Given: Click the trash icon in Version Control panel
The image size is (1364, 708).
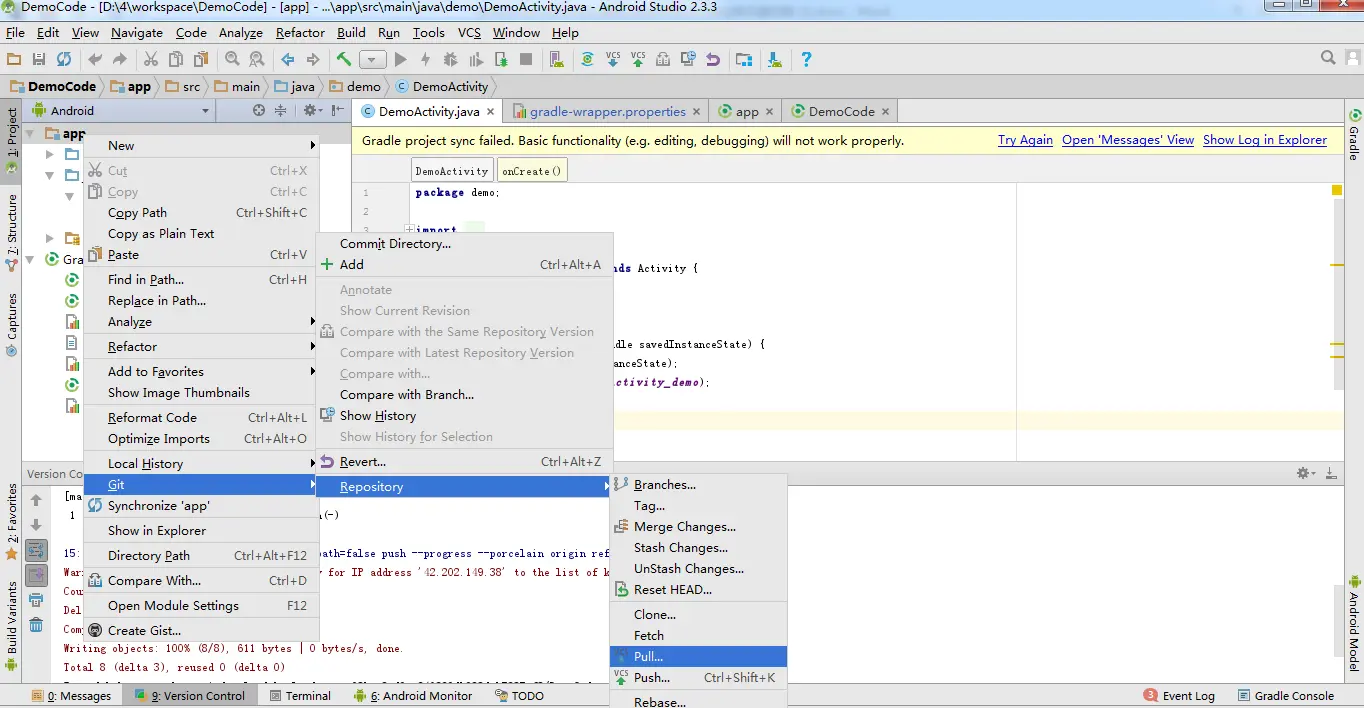Looking at the screenshot, I should click(36, 625).
